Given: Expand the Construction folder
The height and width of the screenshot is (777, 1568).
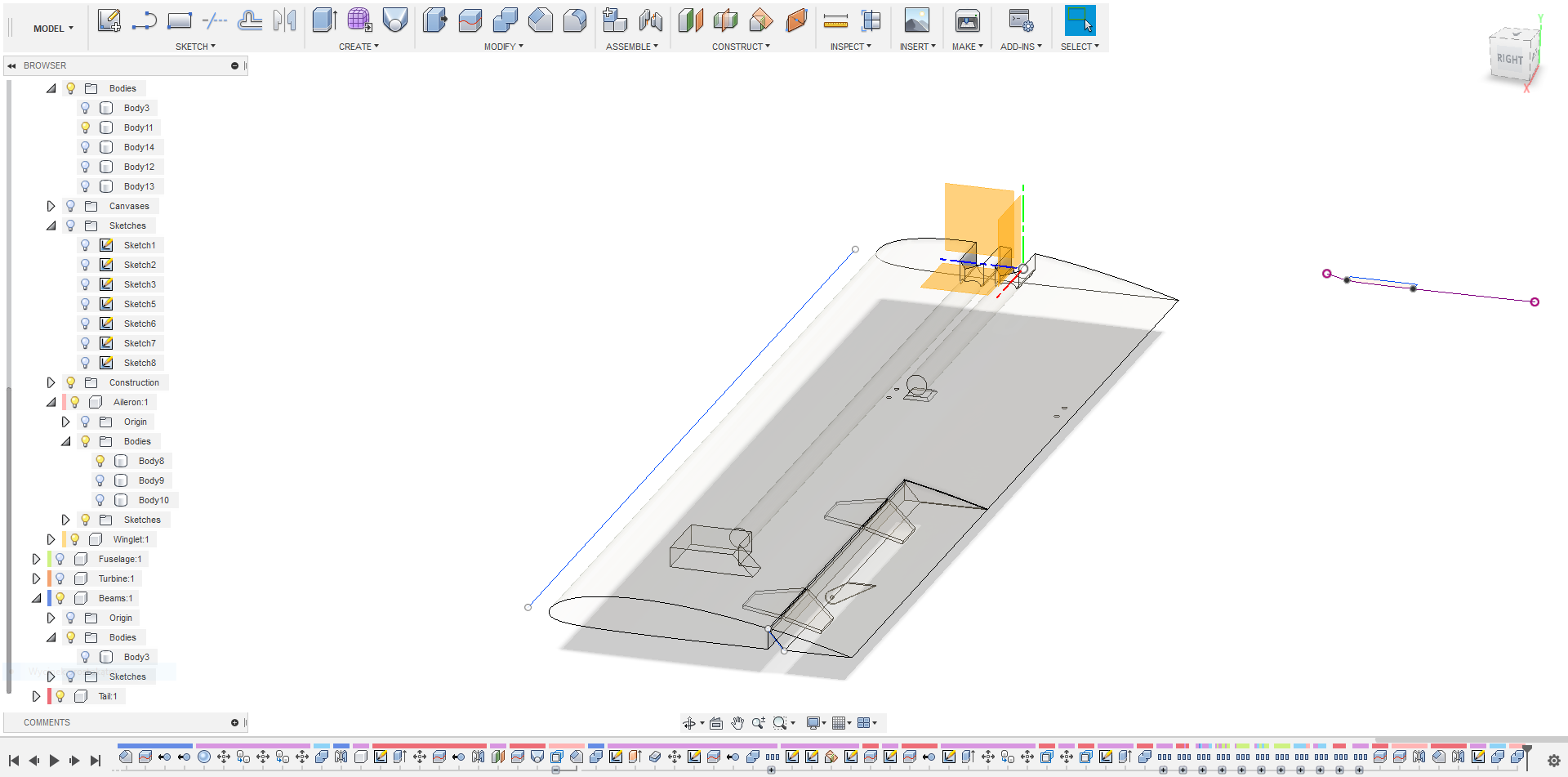Looking at the screenshot, I should [x=51, y=382].
